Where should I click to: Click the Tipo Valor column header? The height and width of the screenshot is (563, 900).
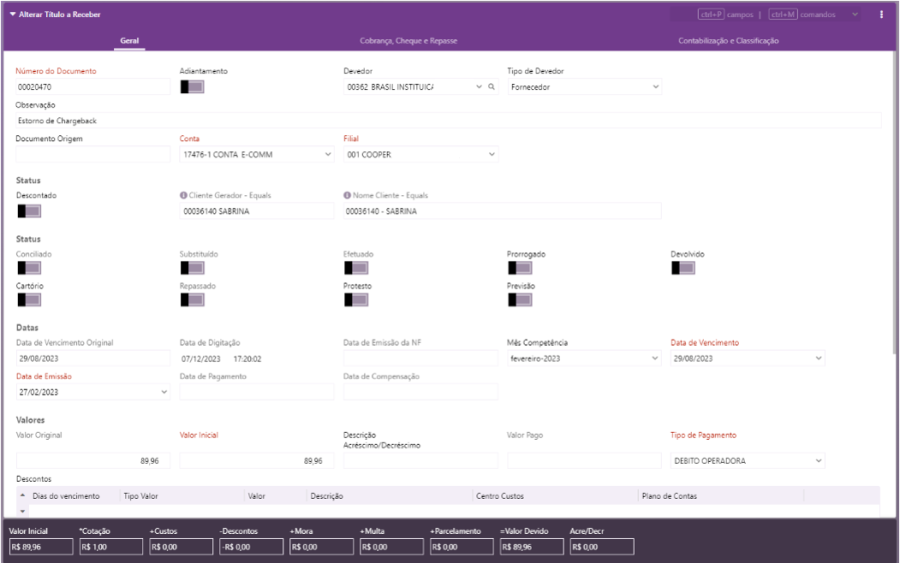click(x=141, y=496)
